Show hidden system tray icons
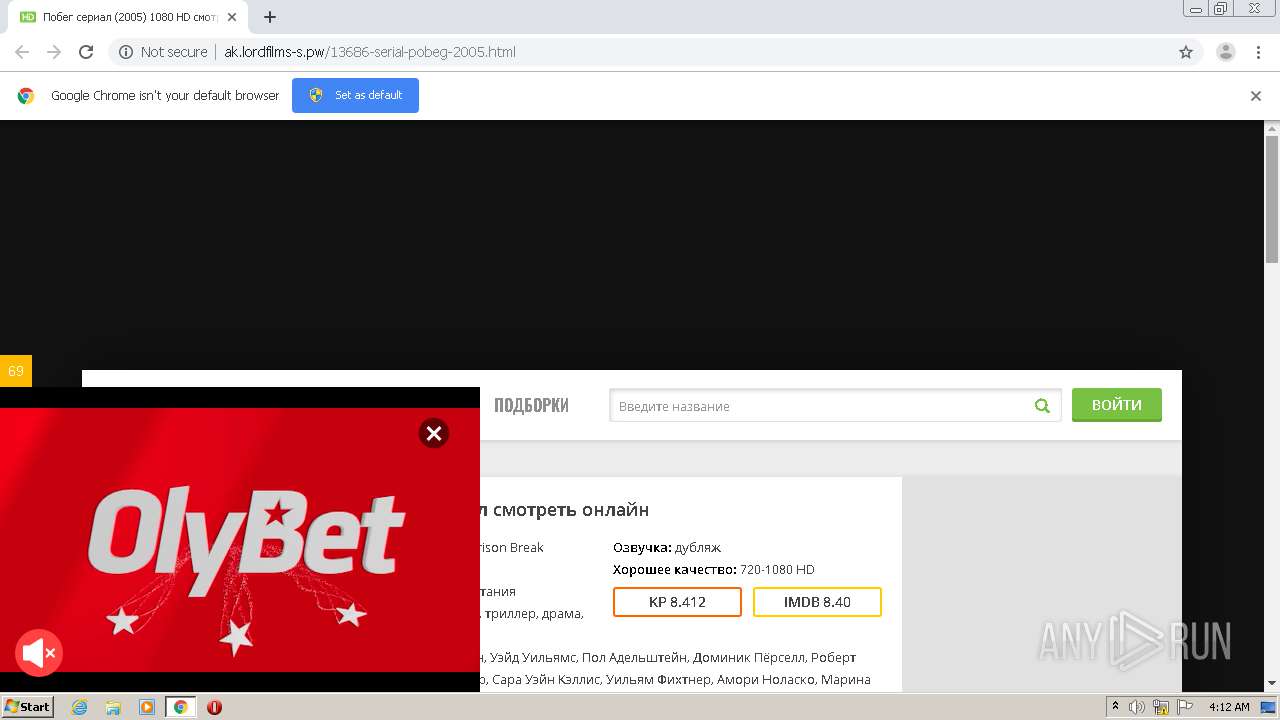This screenshot has width=1280, height=720. click(1116, 707)
